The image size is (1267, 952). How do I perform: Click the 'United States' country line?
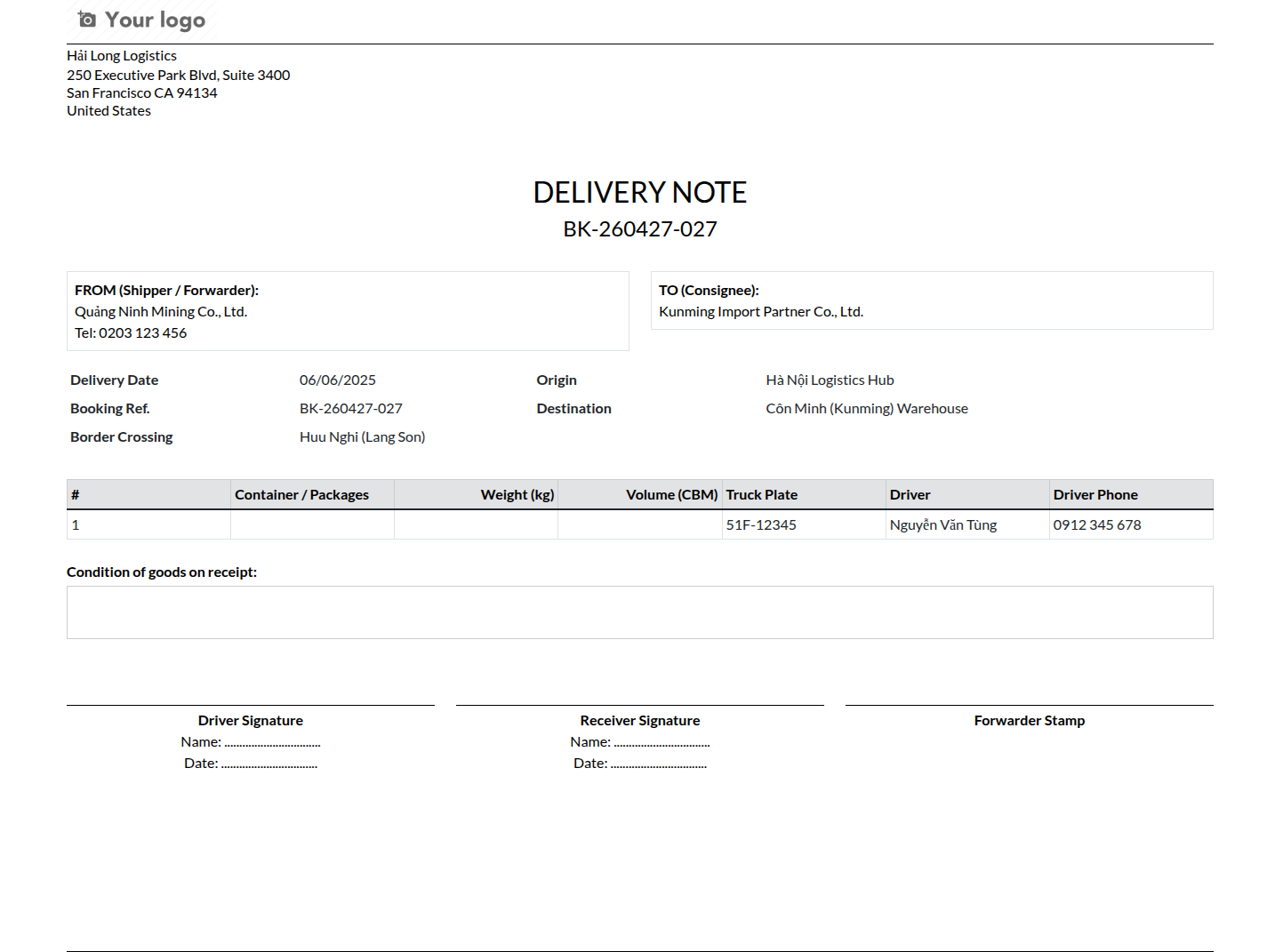pos(108,110)
